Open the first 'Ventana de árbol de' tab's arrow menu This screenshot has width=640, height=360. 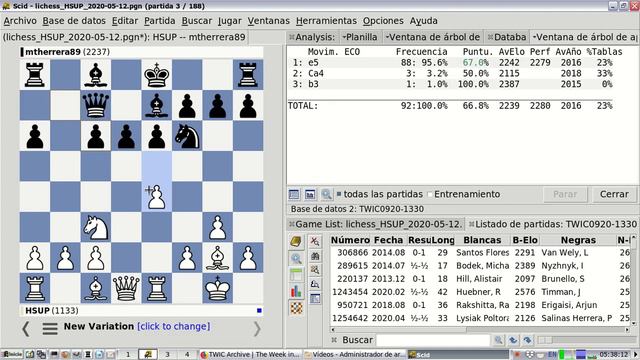[387, 37]
